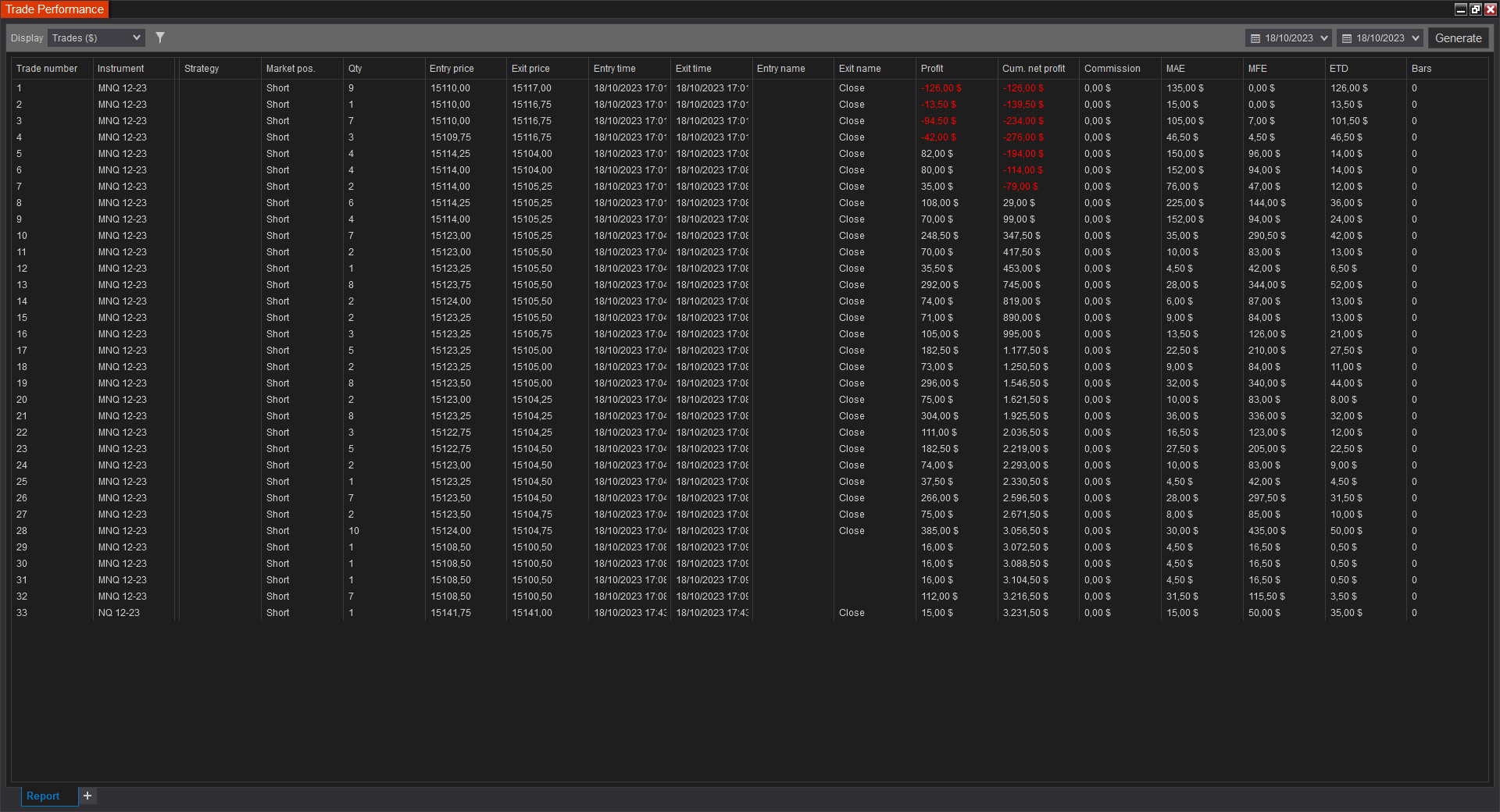Click the Generate button
This screenshot has height=812, width=1500.
point(1458,38)
